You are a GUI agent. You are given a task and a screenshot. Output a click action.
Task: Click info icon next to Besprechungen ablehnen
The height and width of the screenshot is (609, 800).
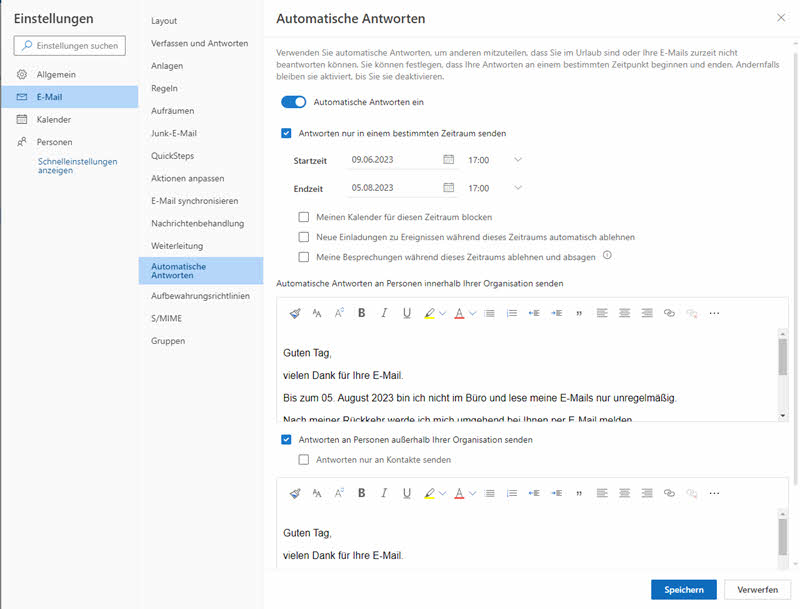tap(607, 255)
